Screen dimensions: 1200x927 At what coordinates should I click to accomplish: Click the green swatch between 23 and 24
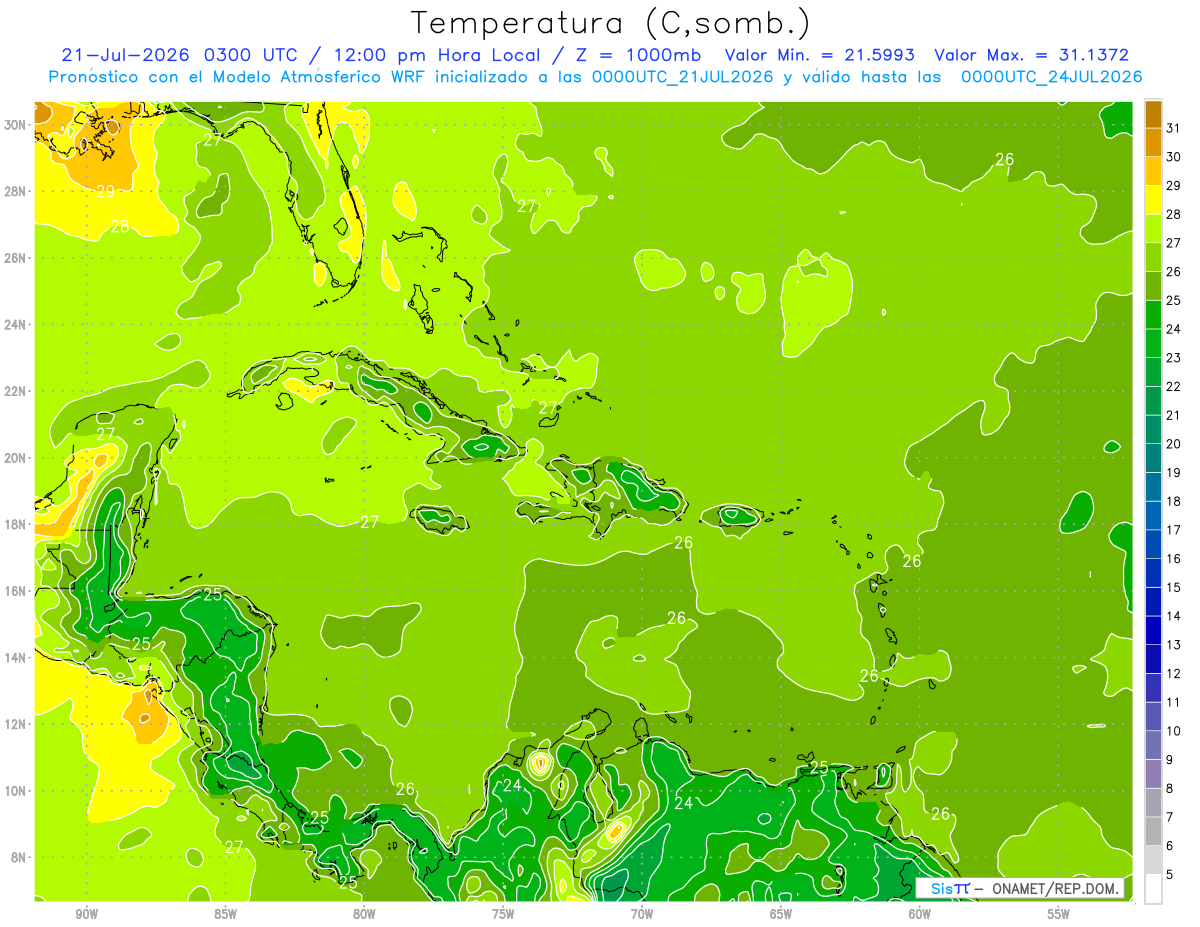[x=1153, y=343]
